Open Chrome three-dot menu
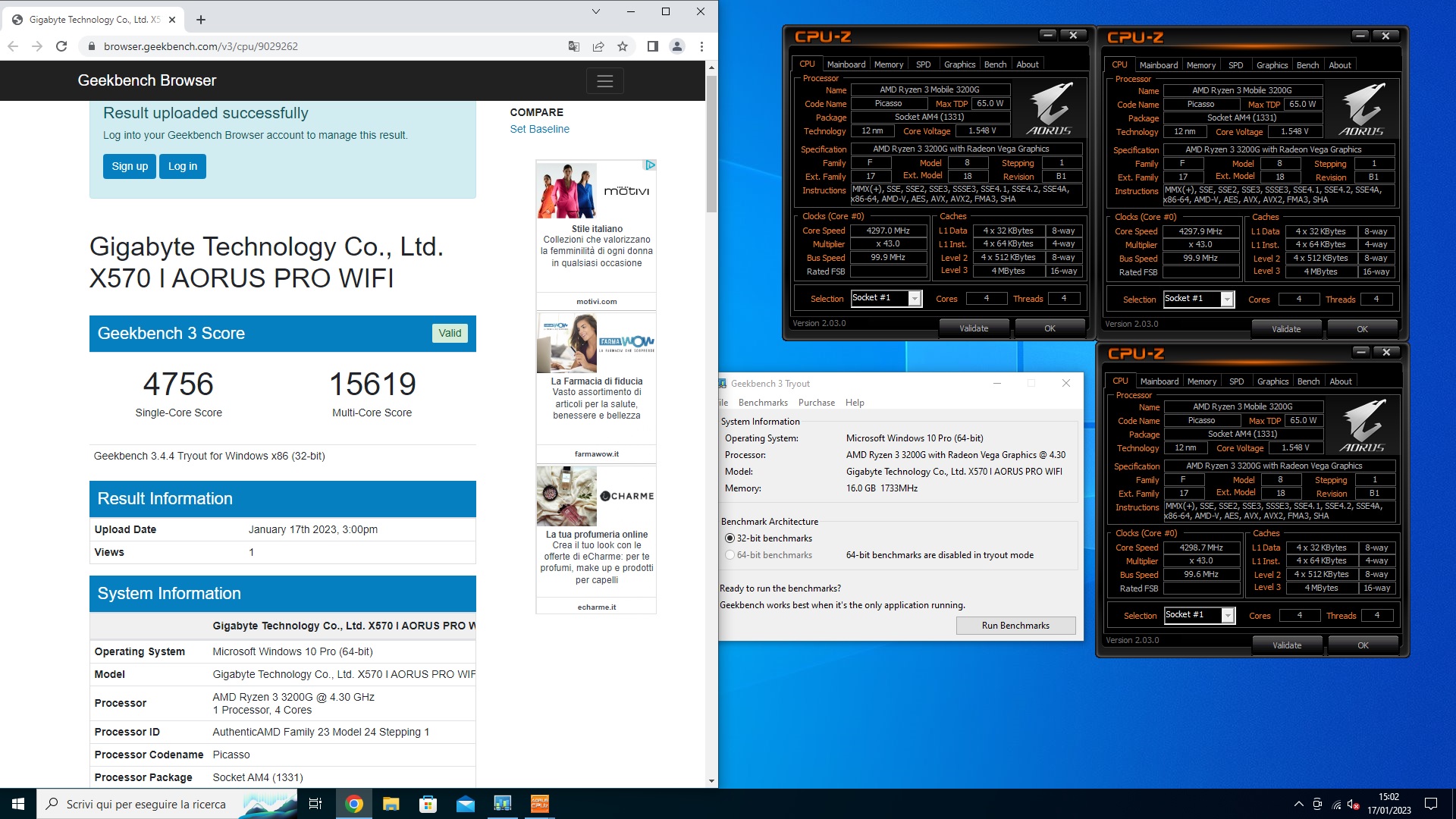The width and height of the screenshot is (1456, 819). [701, 46]
